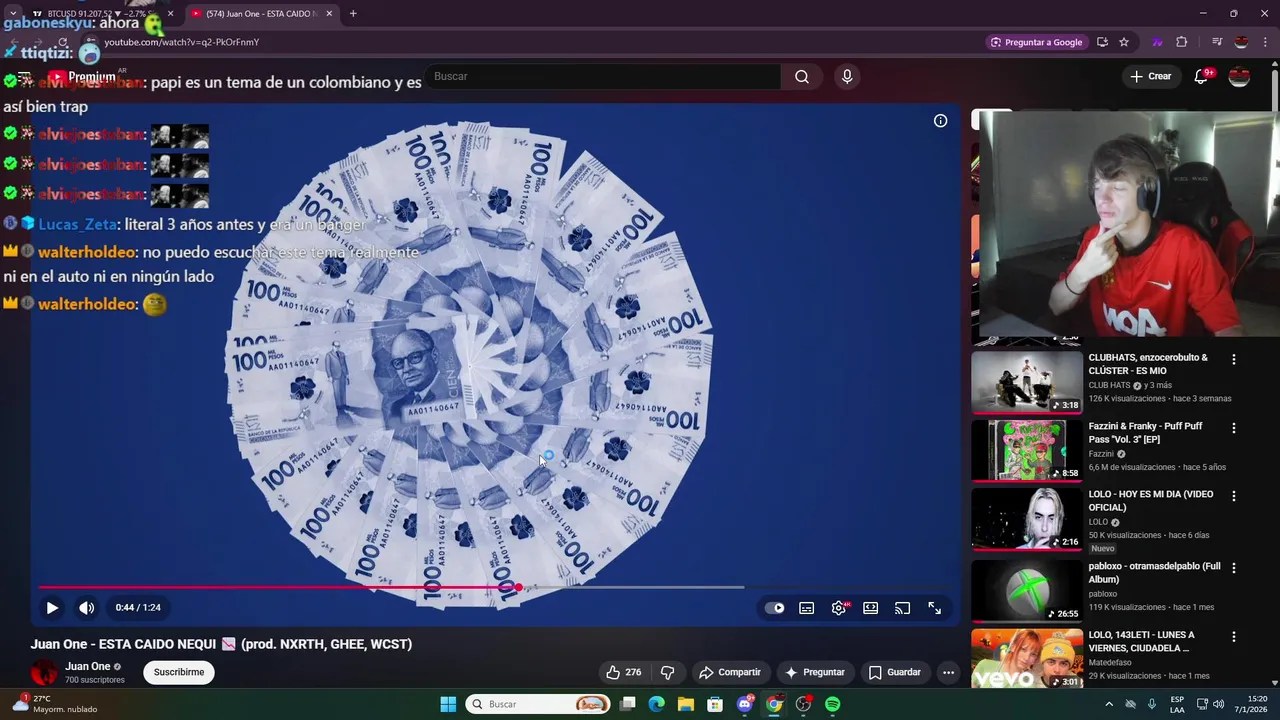
Task: Submit search with magnifier icon
Action: 802,76
